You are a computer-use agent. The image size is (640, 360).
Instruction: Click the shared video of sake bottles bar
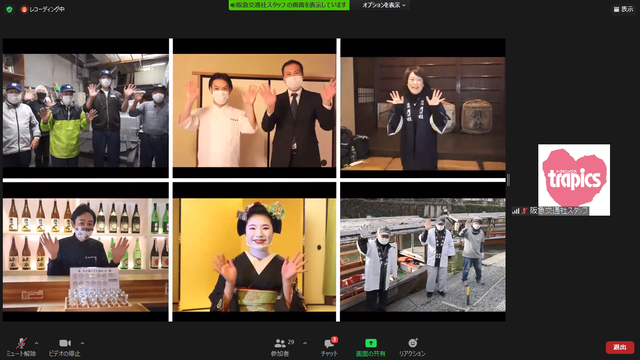pos(85,255)
